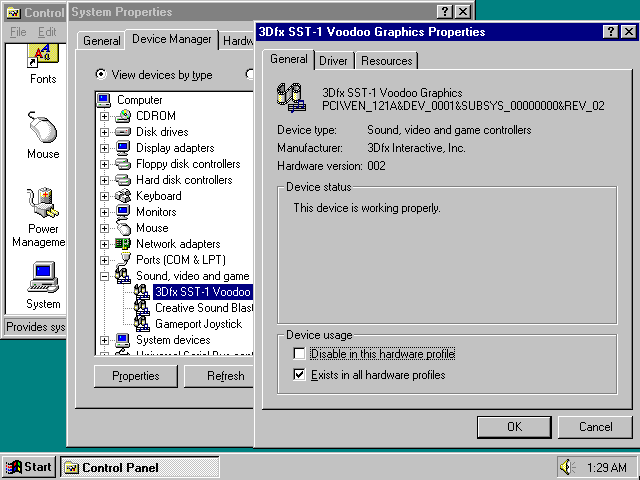The image size is (640, 480).
Task: Switch to the Resources tab
Action: click(387, 61)
